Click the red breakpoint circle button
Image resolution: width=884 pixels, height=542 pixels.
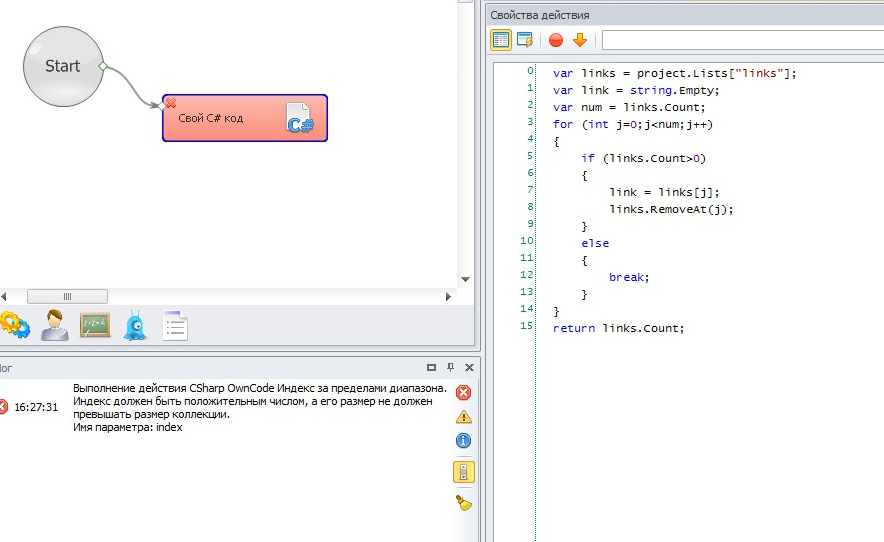point(556,40)
